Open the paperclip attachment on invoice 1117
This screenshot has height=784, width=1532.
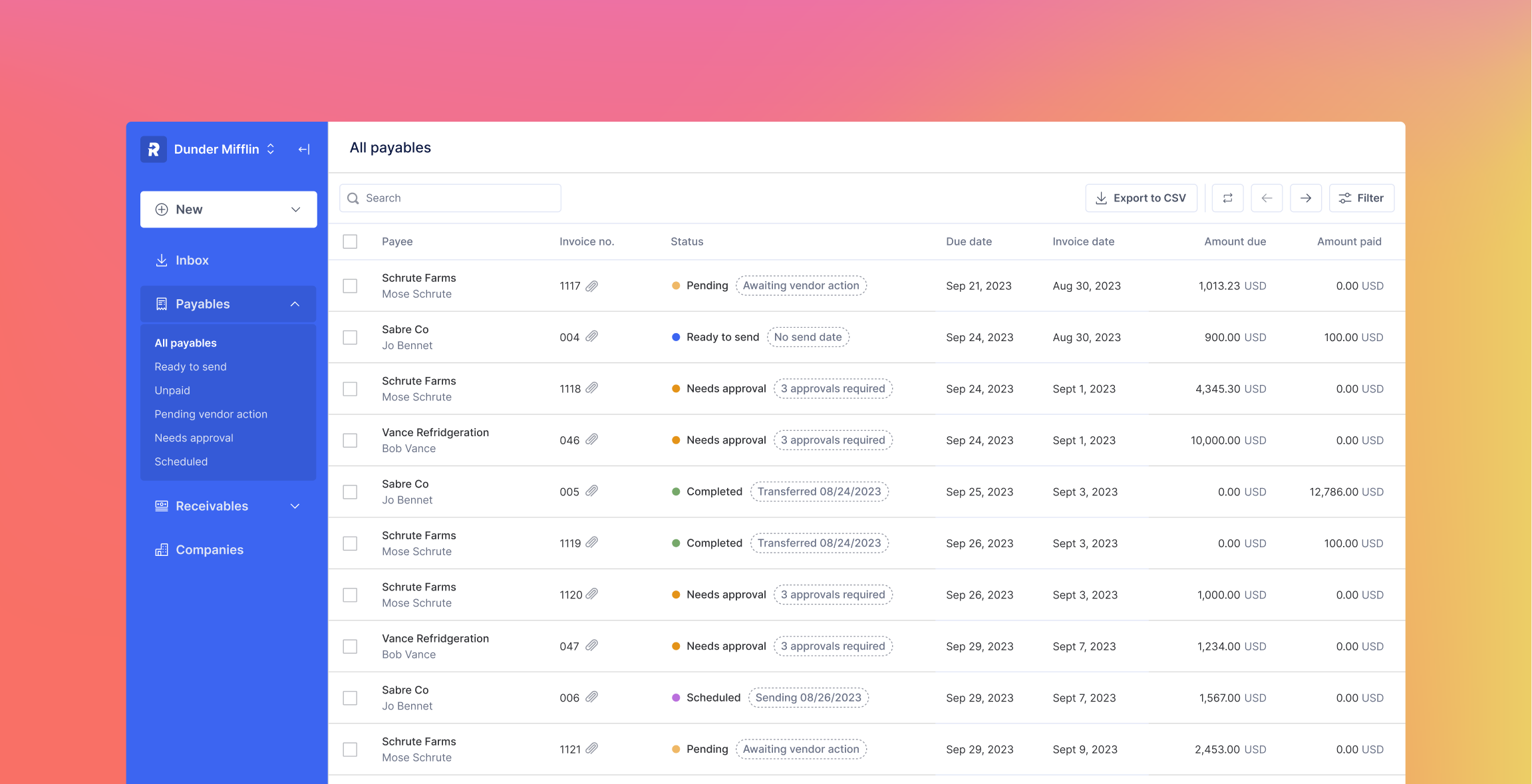[593, 286]
